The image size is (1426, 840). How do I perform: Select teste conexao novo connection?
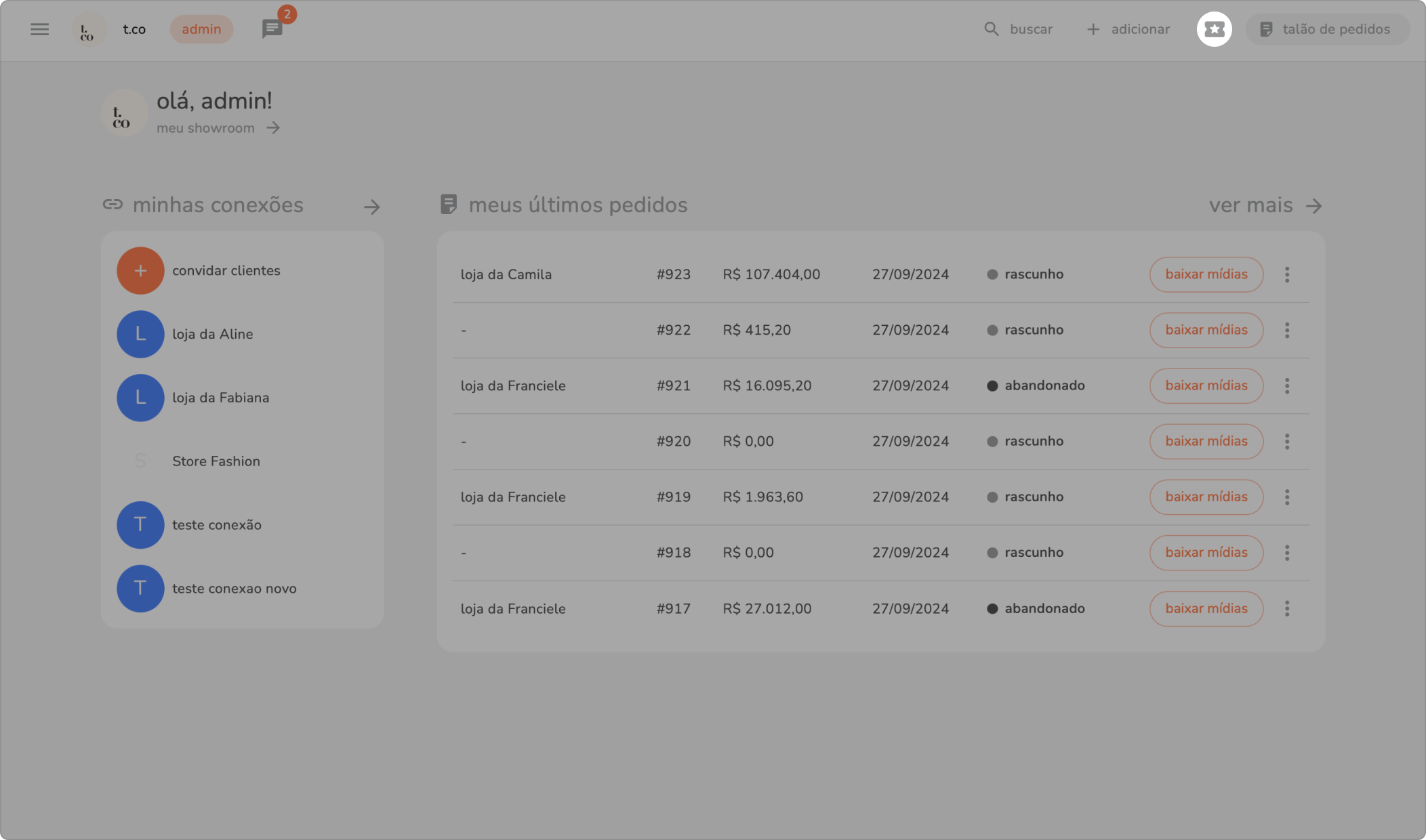[x=234, y=589]
